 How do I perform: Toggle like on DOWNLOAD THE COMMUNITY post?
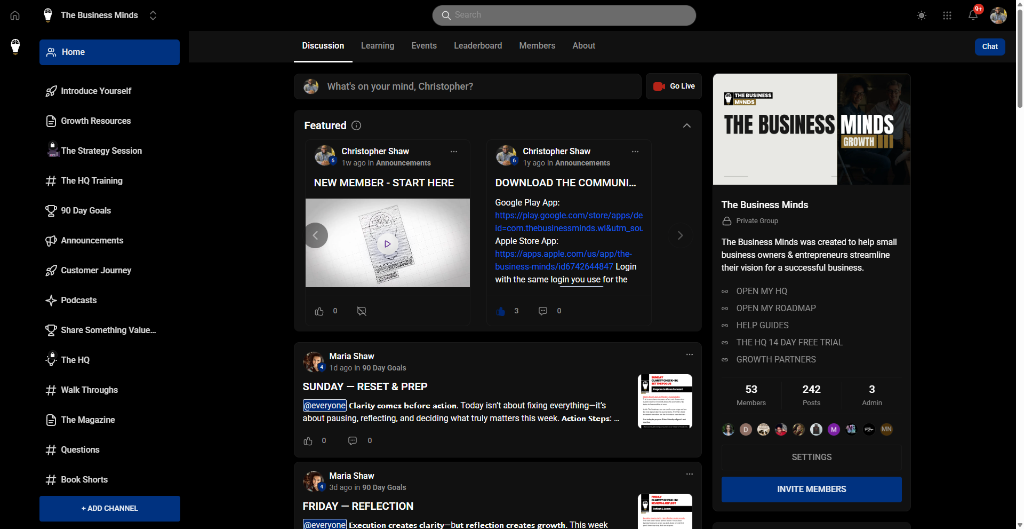501,312
